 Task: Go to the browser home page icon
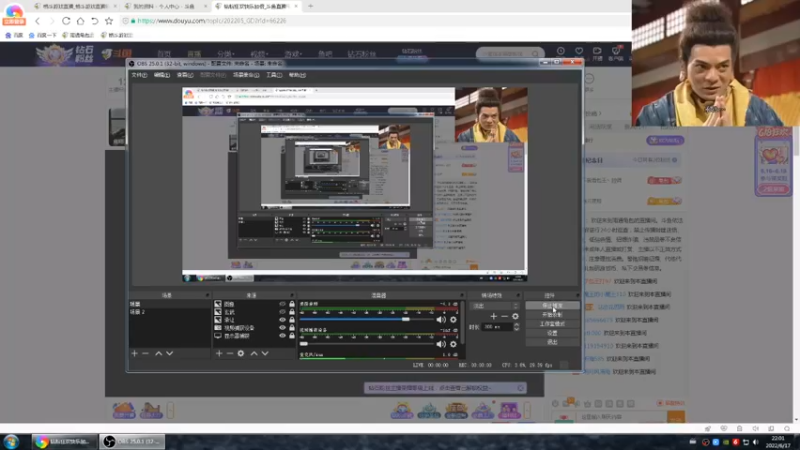(x=80, y=21)
